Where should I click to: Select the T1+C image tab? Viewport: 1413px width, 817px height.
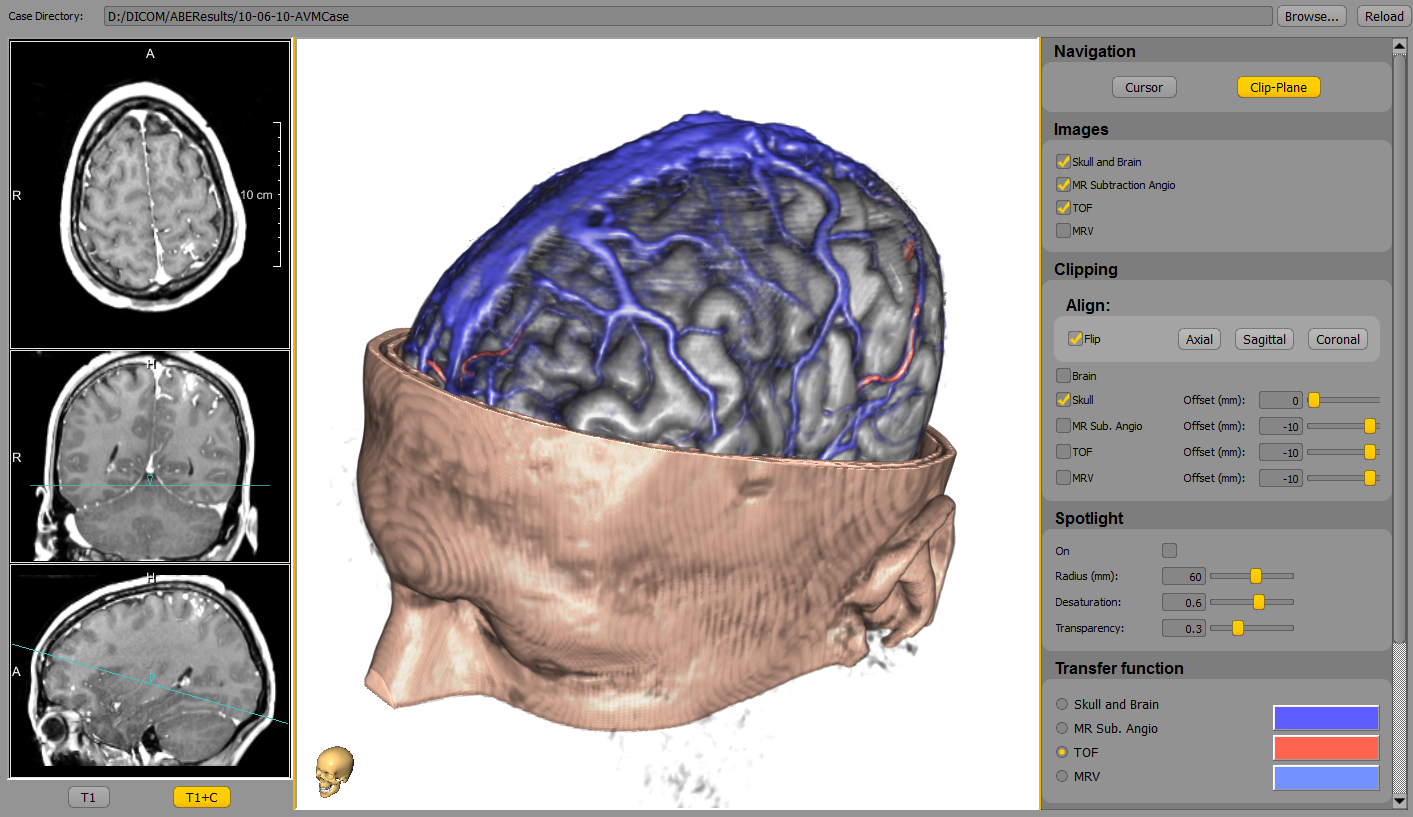pyautogui.click(x=201, y=797)
